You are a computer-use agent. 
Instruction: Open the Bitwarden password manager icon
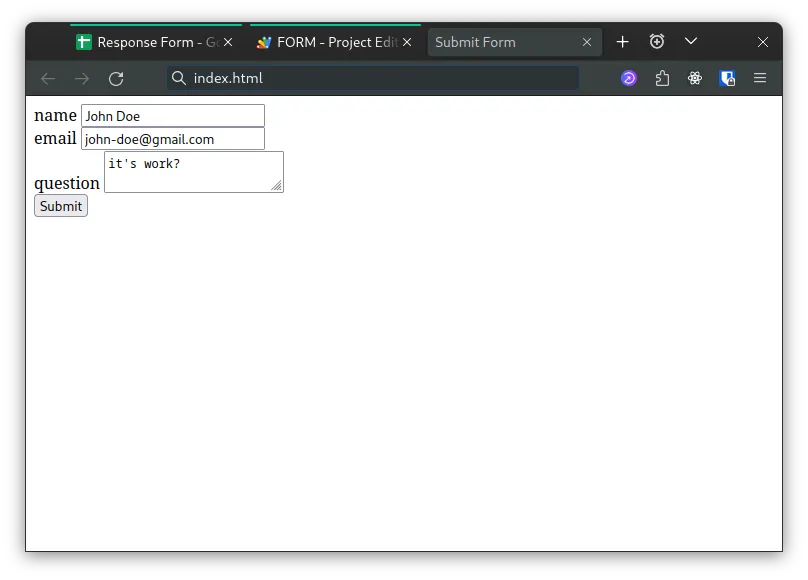point(727,78)
